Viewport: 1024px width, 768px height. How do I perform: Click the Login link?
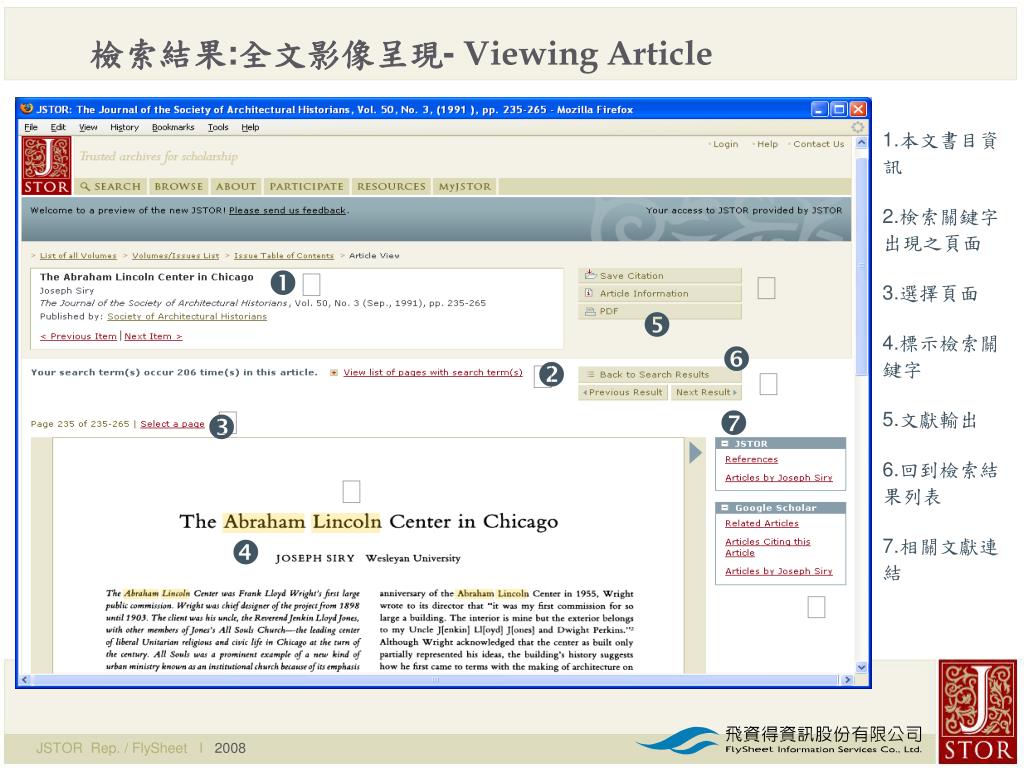pos(726,144)
